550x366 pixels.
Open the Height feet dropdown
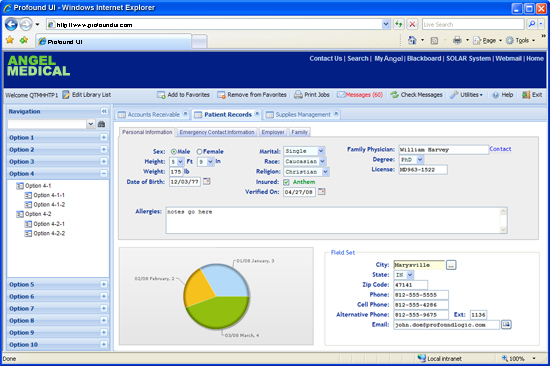click(180, 162)
